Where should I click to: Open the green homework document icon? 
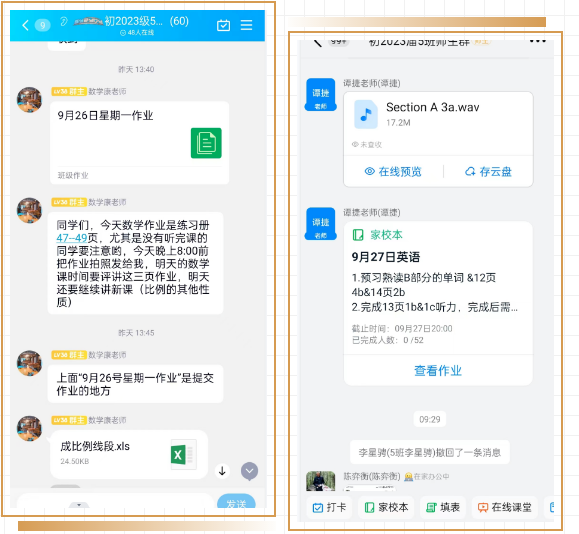point(206,143)
